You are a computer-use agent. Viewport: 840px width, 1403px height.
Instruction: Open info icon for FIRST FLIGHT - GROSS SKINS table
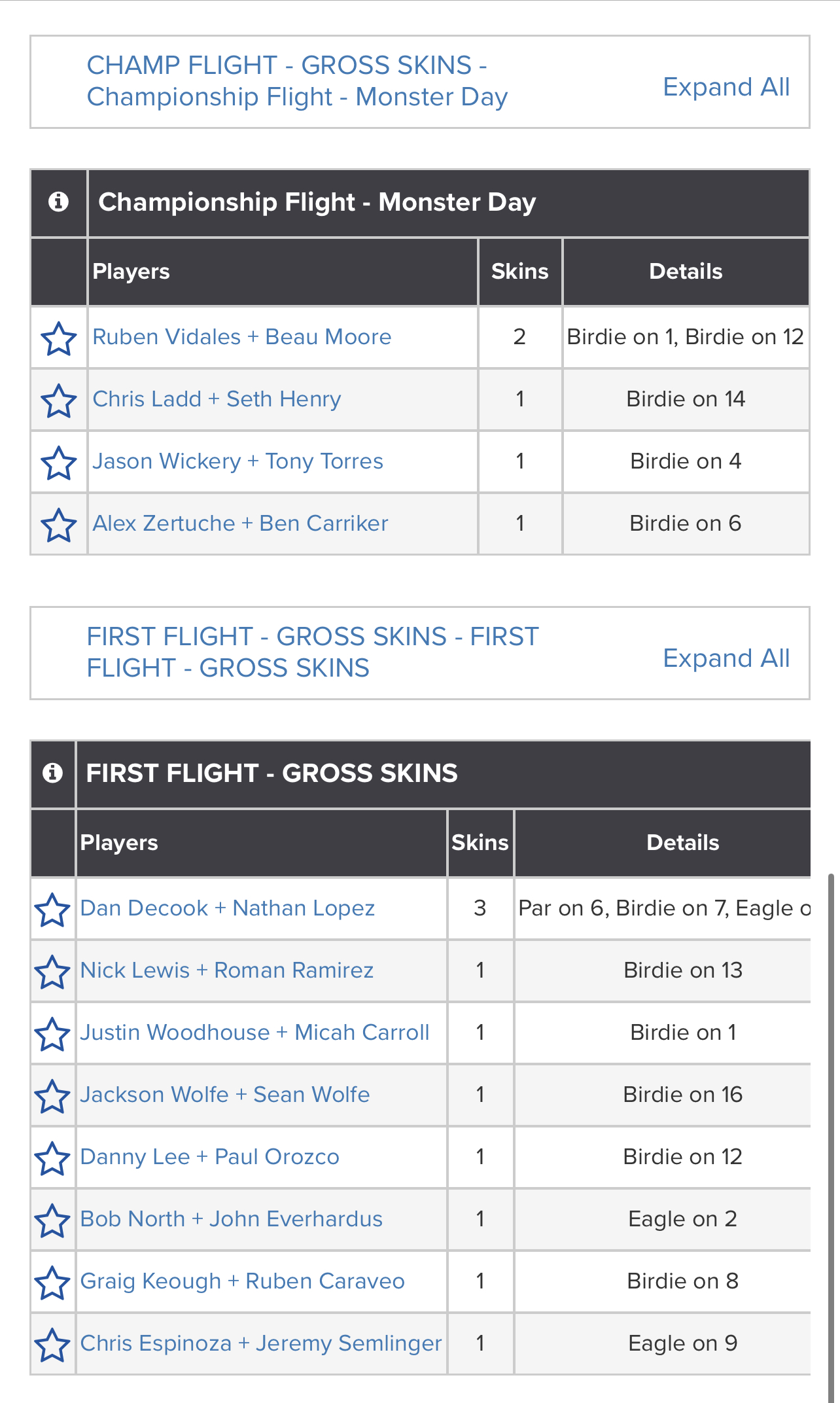(x=52, y=773)
